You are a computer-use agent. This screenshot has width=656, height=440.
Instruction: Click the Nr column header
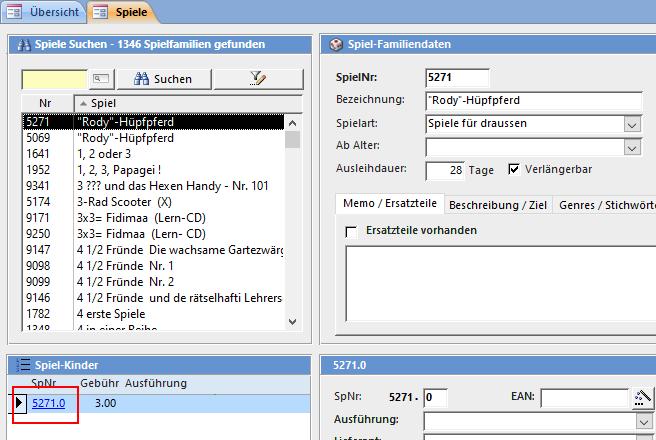[47, 103]
